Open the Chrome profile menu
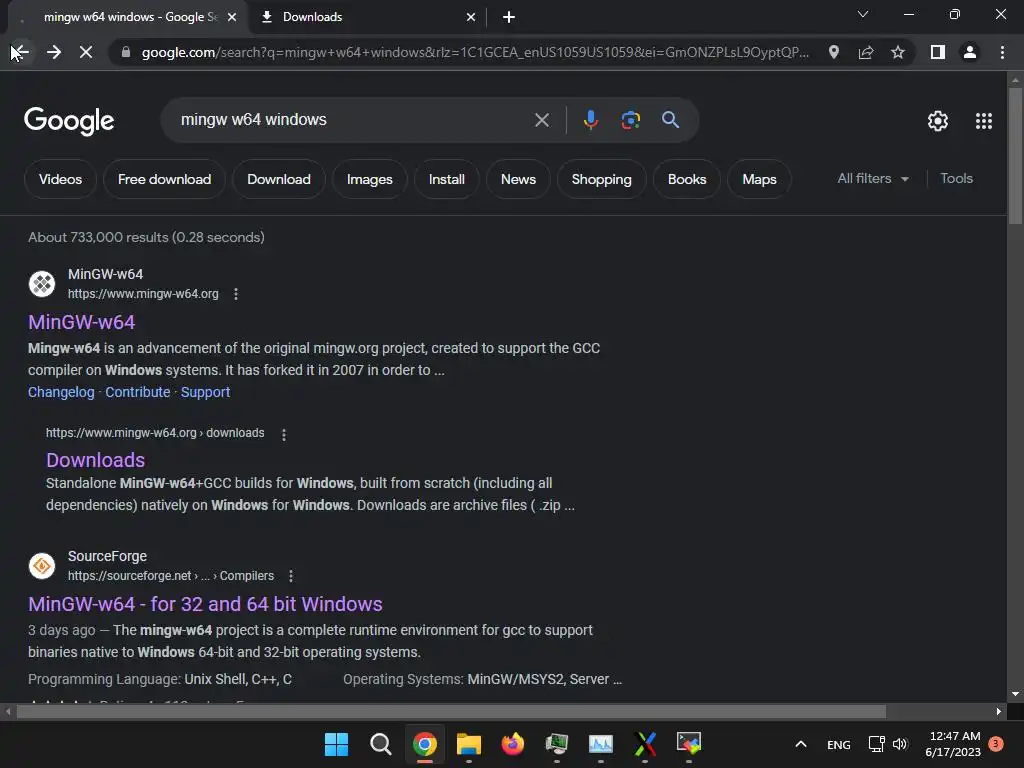The width and height of the screenshot is (1024, 768). [x=970, y=52]
